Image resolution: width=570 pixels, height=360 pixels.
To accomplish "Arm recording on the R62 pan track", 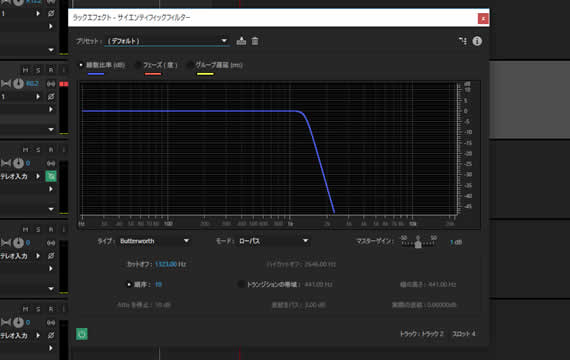I will [51, 70].
